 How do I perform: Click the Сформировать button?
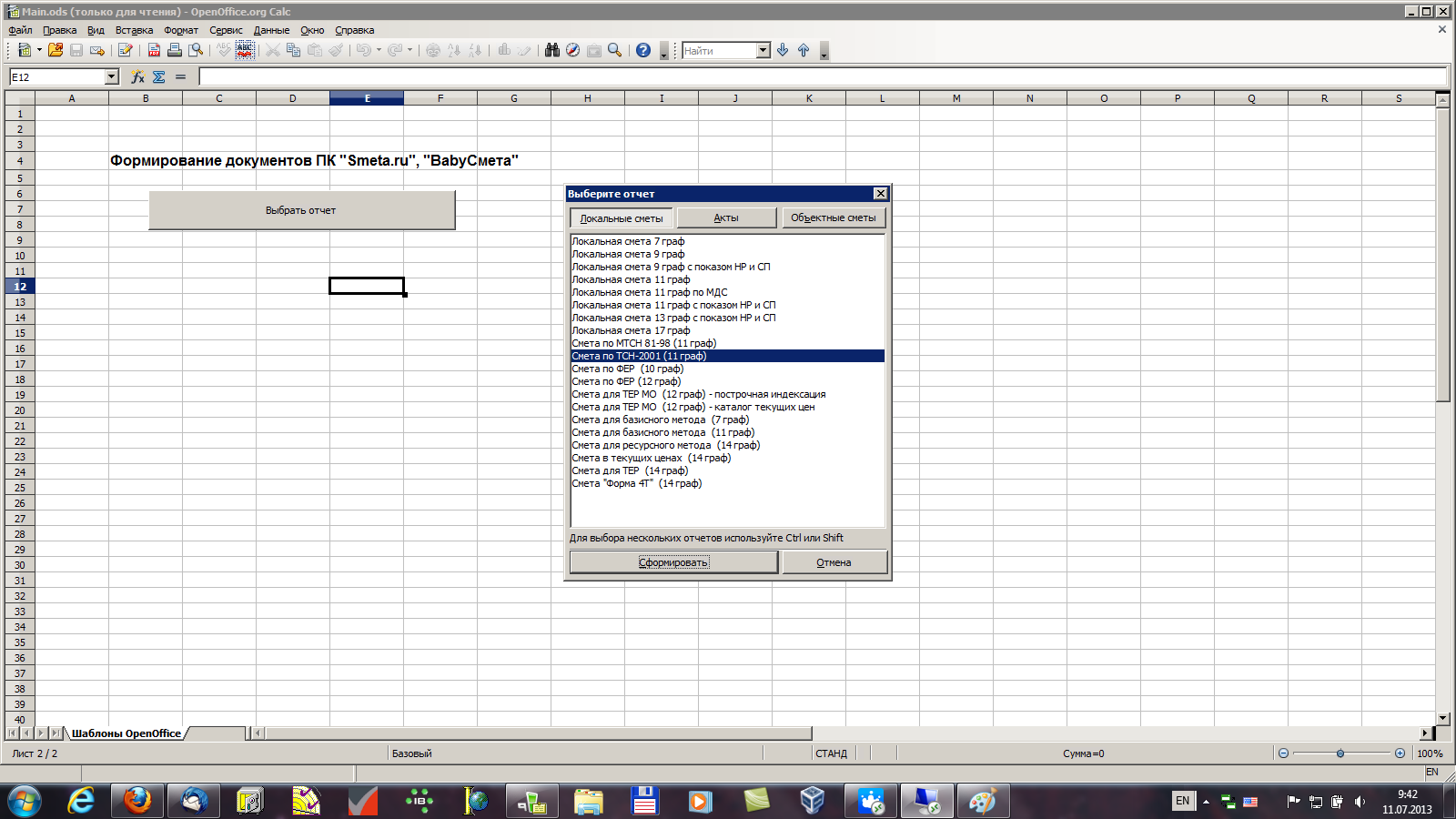tap(673, 562)
